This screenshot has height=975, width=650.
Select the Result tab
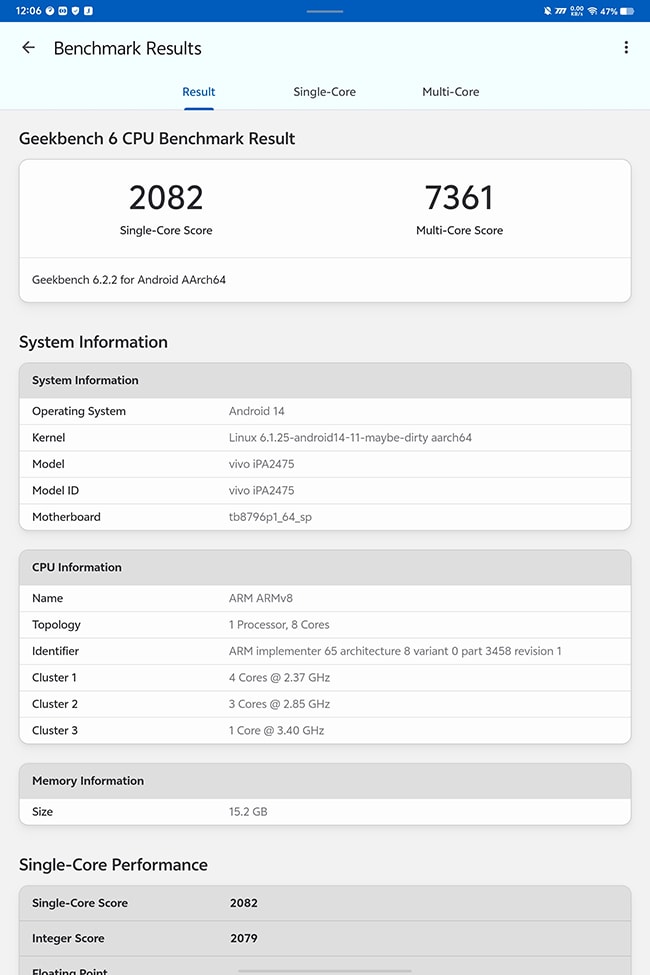tap(199, 92)
